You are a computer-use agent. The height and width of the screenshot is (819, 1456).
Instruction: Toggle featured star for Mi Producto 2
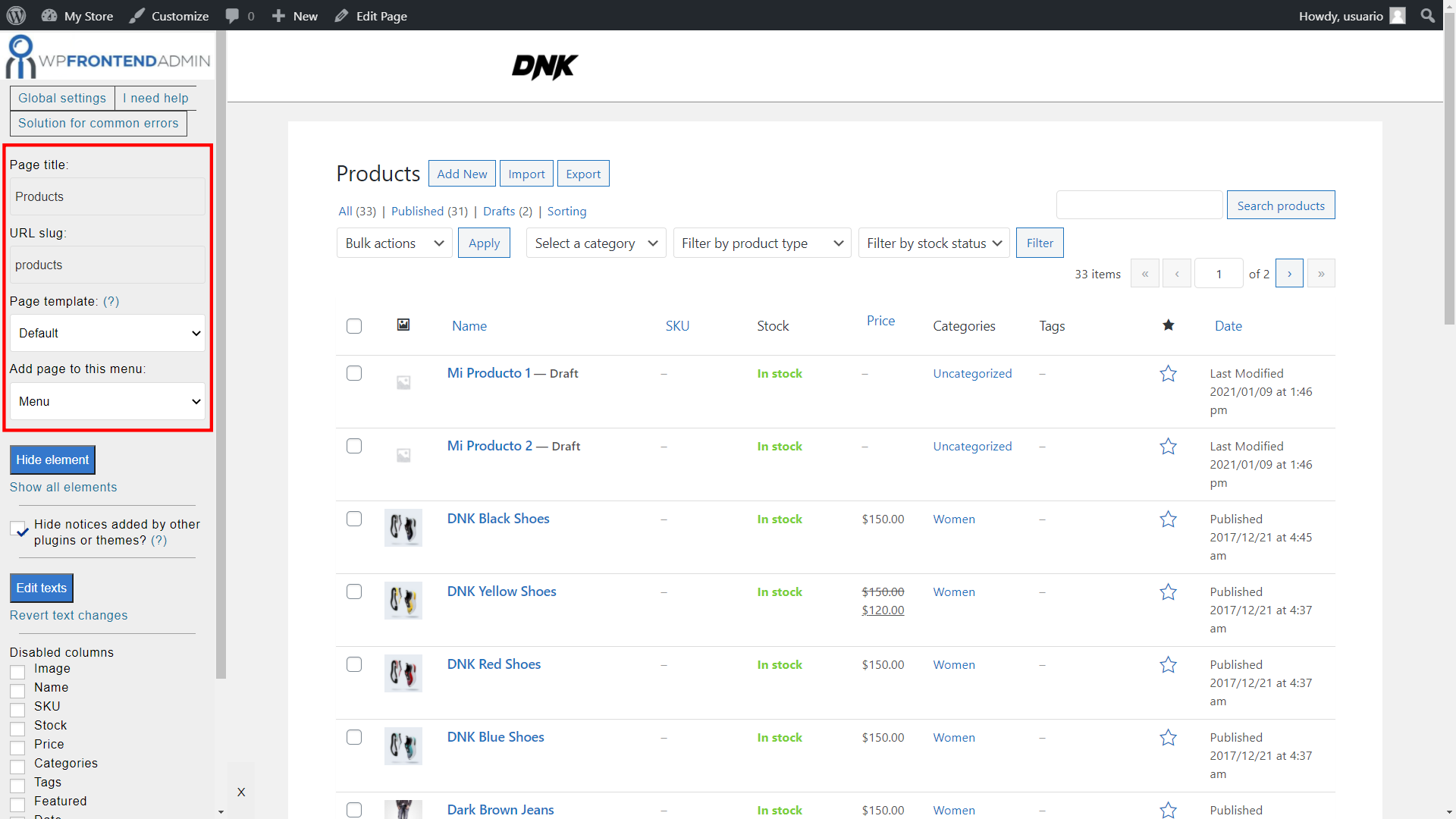(x=1169, y=446)
